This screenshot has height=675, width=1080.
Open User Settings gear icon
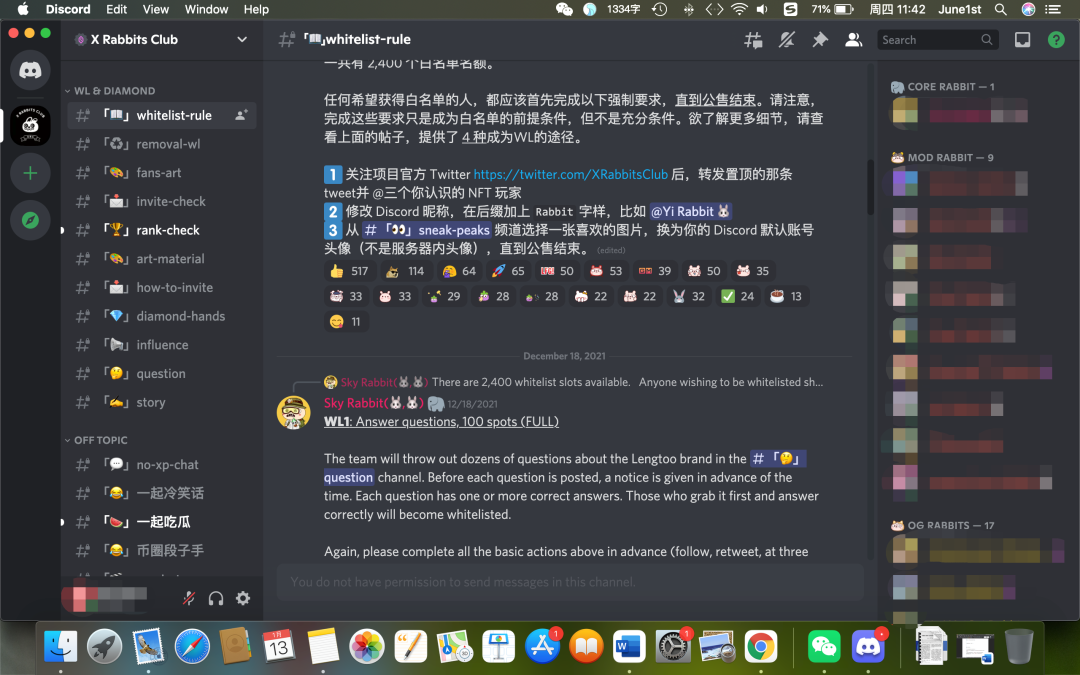tap(243, 598)
